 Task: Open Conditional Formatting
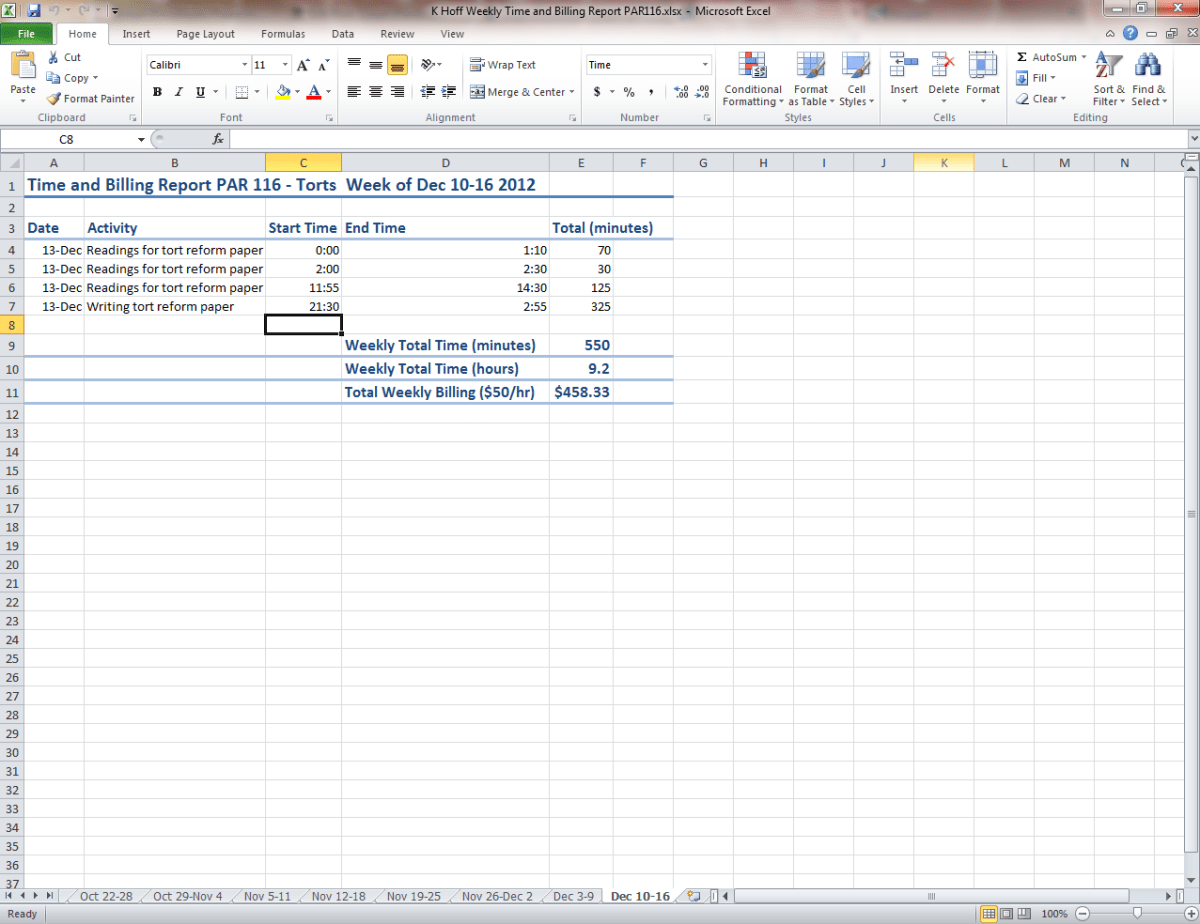coord(752,80)
